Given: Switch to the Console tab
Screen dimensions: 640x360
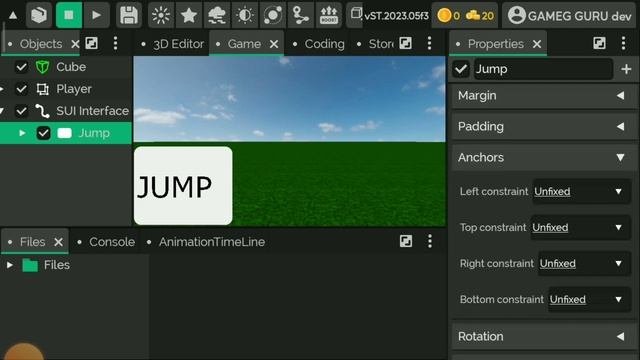Looking at the screenshot, I should click(x=112, y=242).
